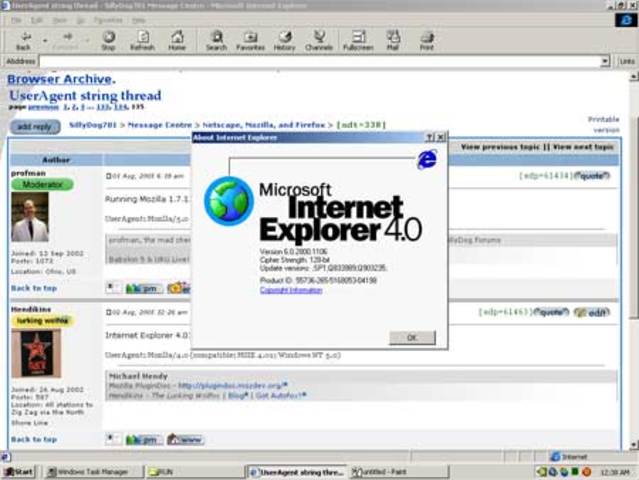Screen dimensions: 639x480
Task: Open the Search toolbar icon
Action: click(216, 41)
